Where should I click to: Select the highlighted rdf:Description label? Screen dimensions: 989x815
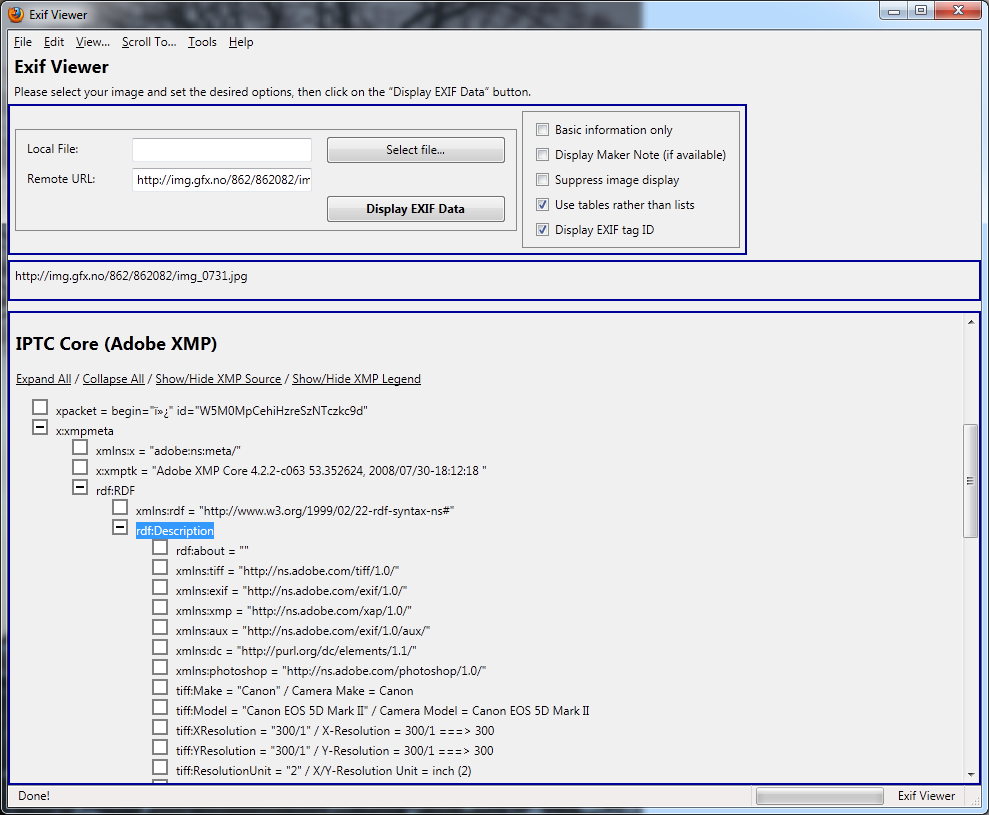click(x=175, y=531)
